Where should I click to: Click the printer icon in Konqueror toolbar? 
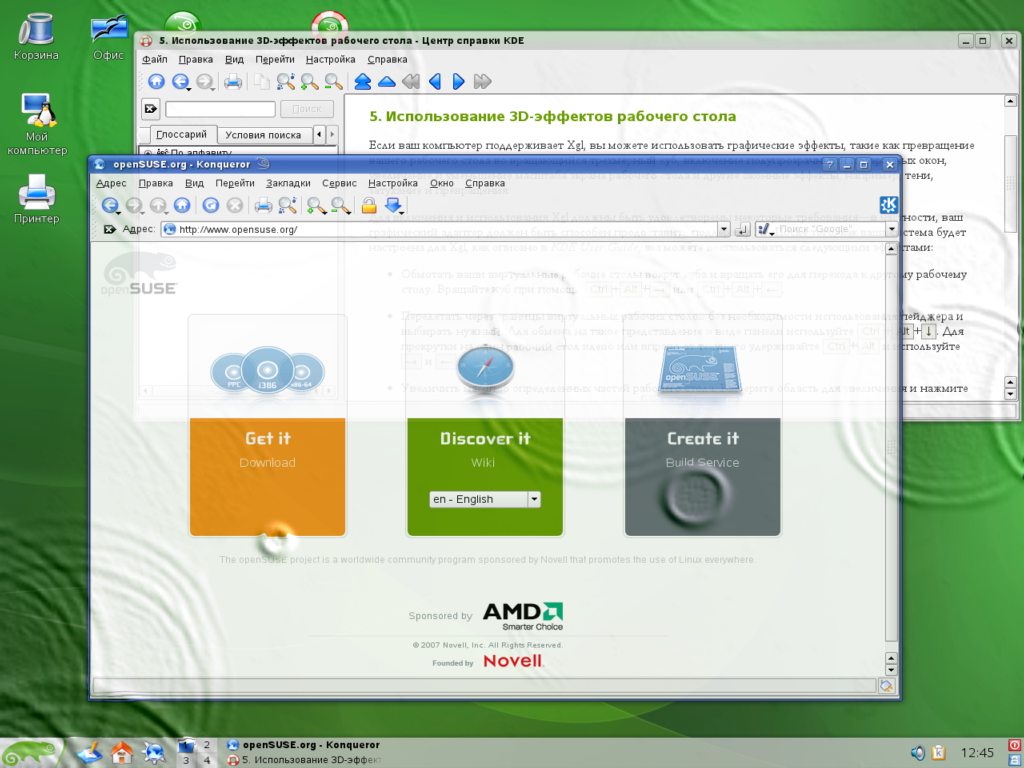[x=263, y=206]
